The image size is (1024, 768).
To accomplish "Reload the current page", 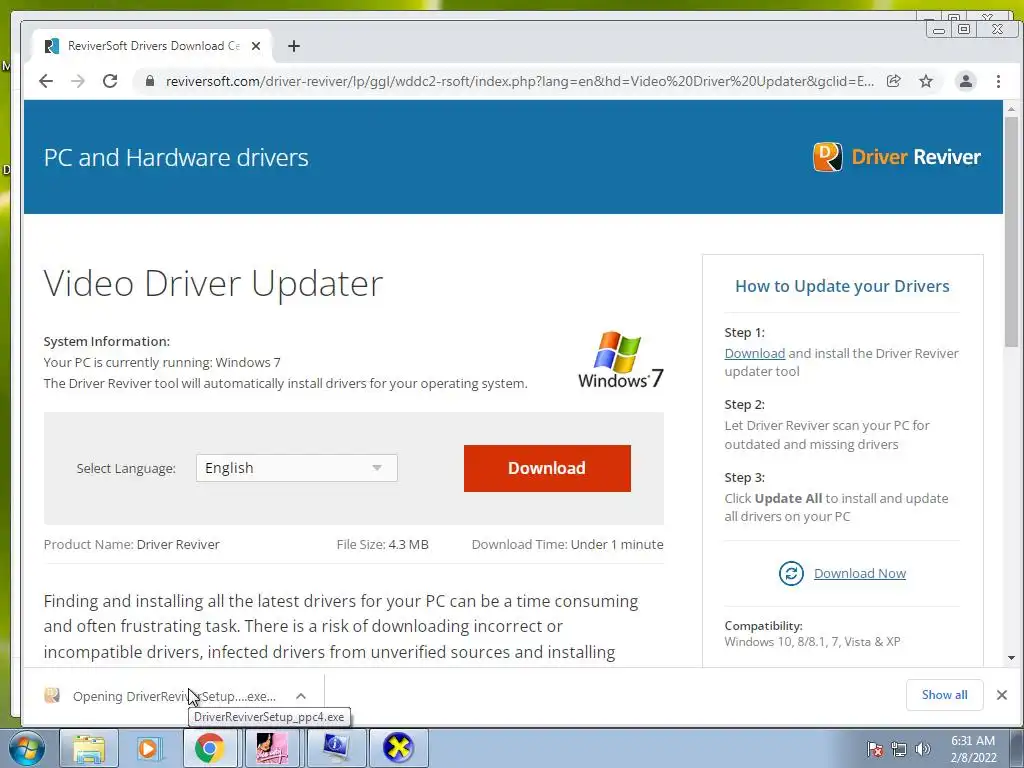I will click(110, 81).
